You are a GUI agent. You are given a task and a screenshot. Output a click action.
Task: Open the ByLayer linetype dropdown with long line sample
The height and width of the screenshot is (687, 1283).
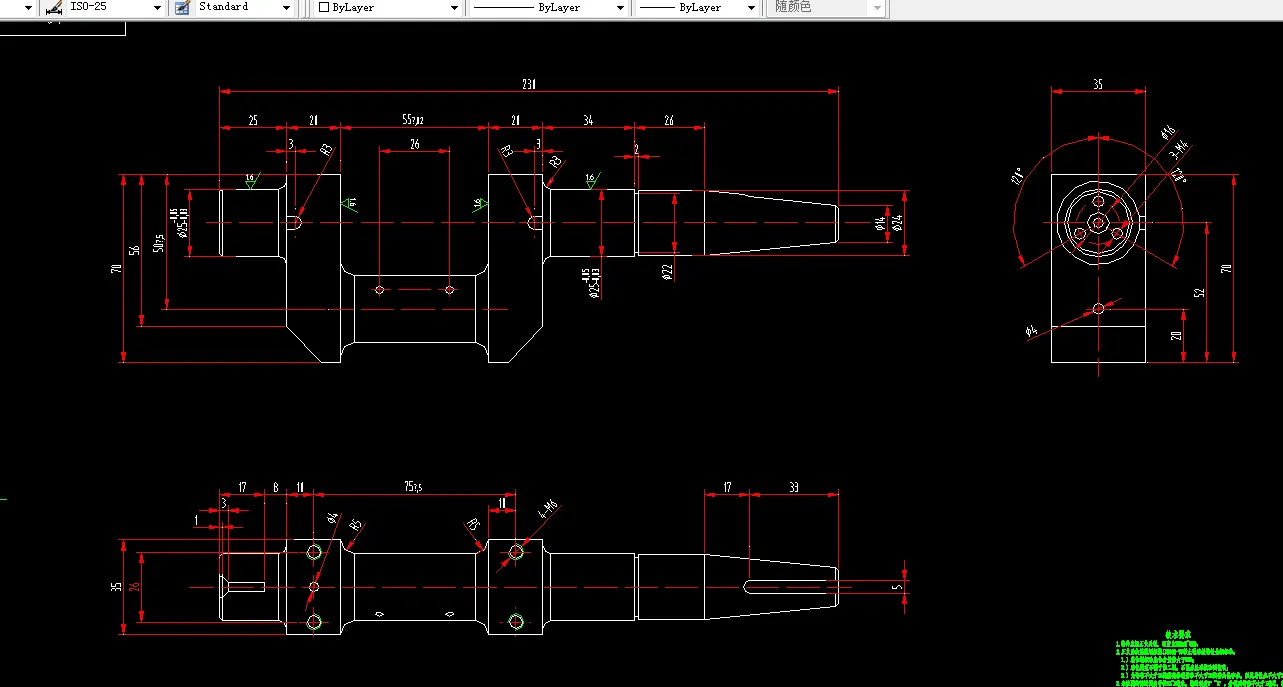pos(621,8)
